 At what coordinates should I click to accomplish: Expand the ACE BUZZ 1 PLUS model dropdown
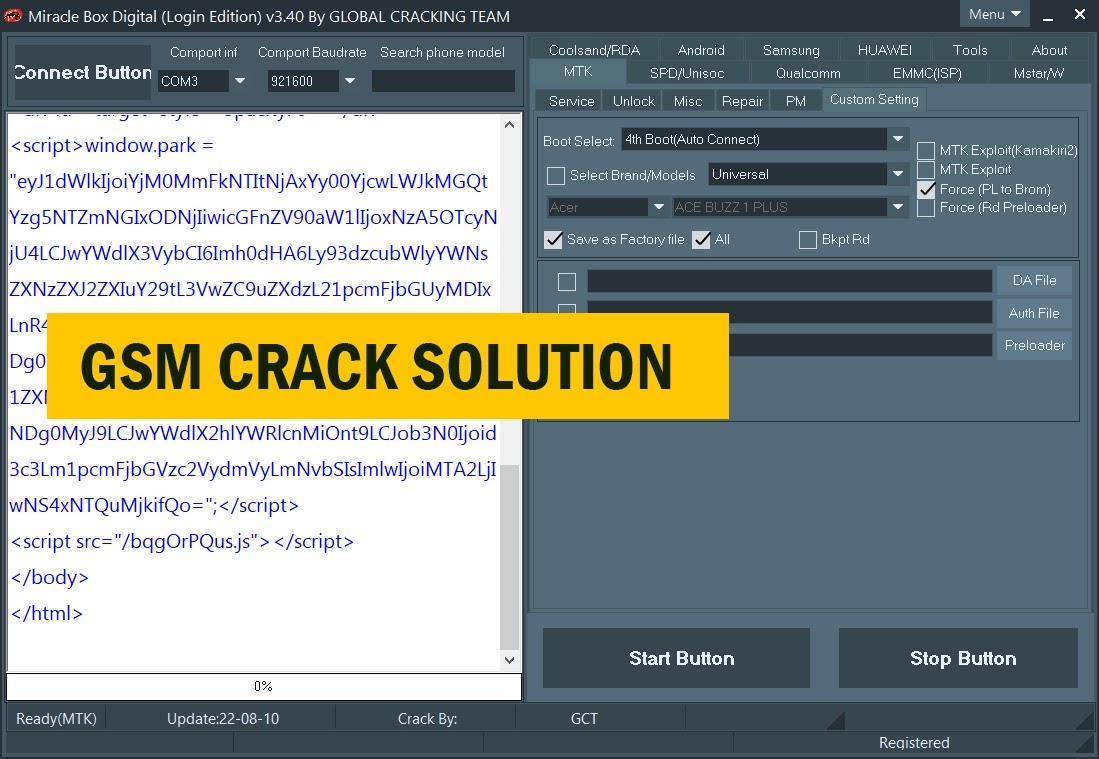[x=897, y=207]
